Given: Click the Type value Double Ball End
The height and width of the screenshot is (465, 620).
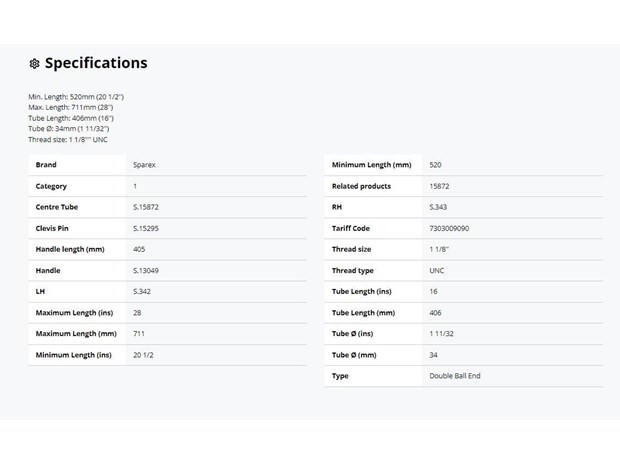Looking at the screenshot, I should pyautogui.click(x=455, y=376).
